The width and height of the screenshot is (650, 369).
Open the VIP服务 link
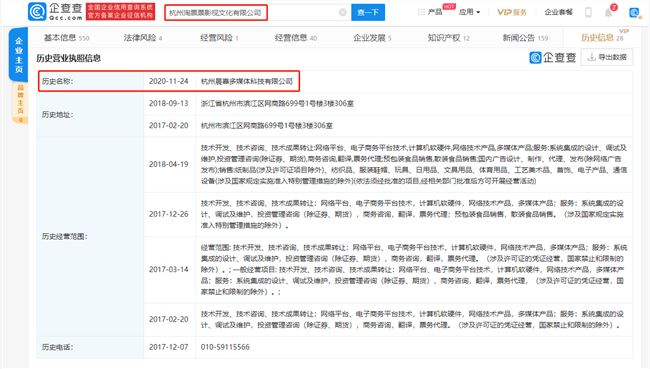(x=512, y=12)
